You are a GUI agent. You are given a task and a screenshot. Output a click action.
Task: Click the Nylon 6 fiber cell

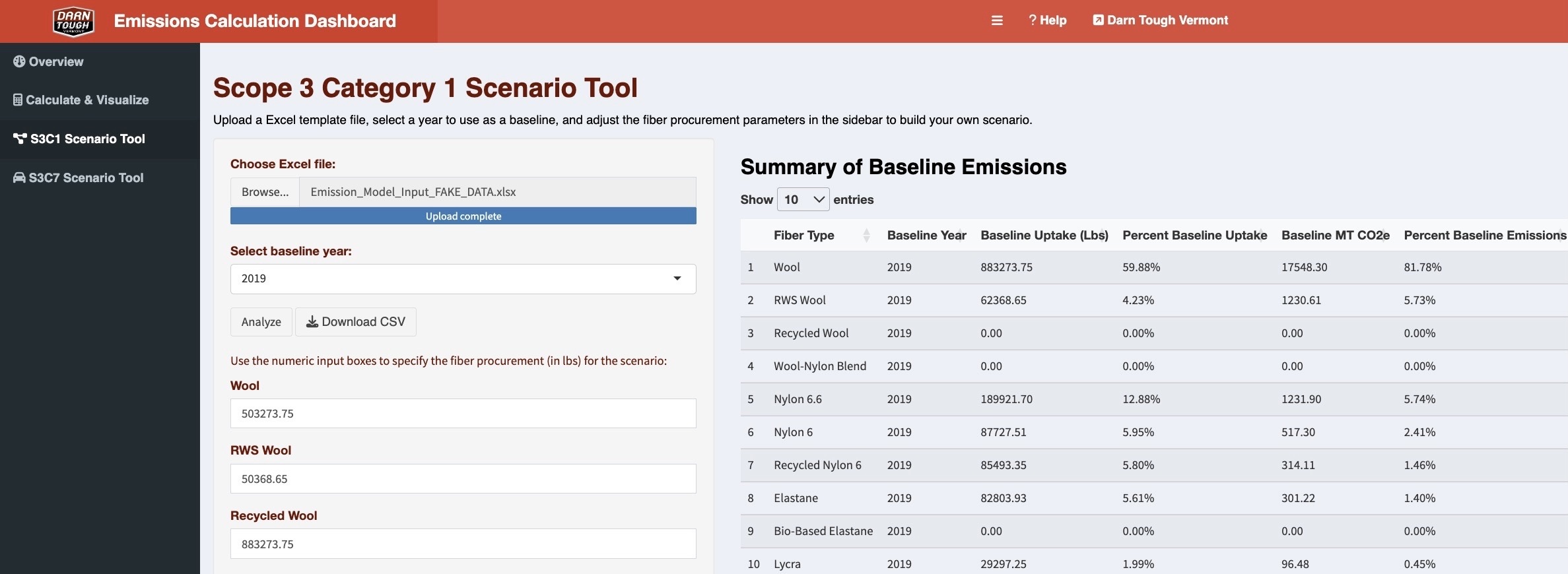click(793, 432)
